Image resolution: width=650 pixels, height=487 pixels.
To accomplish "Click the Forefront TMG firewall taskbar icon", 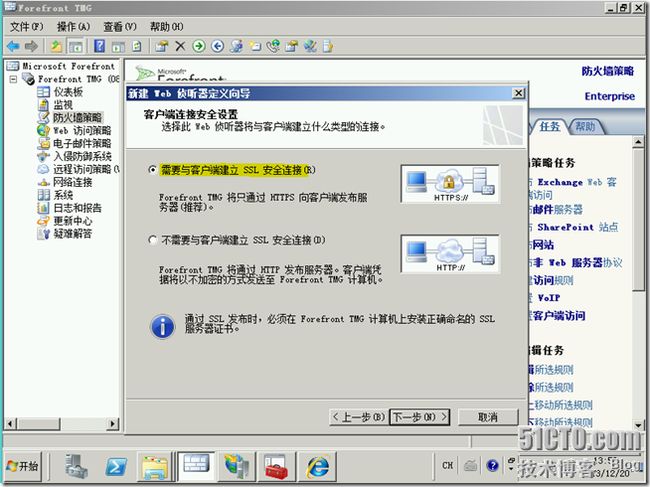I will pos(196,465).
